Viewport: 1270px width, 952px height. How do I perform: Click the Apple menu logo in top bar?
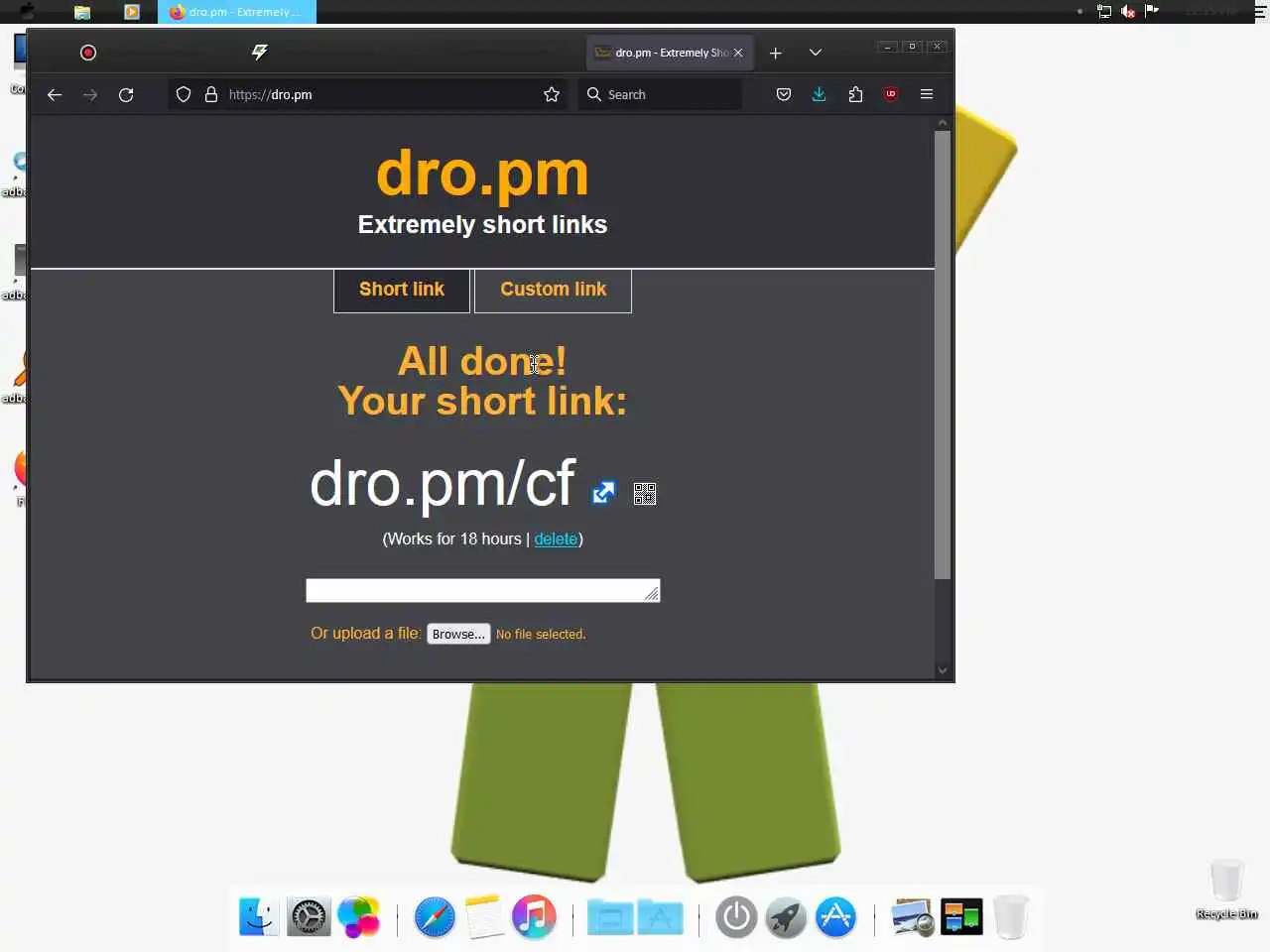27,12
